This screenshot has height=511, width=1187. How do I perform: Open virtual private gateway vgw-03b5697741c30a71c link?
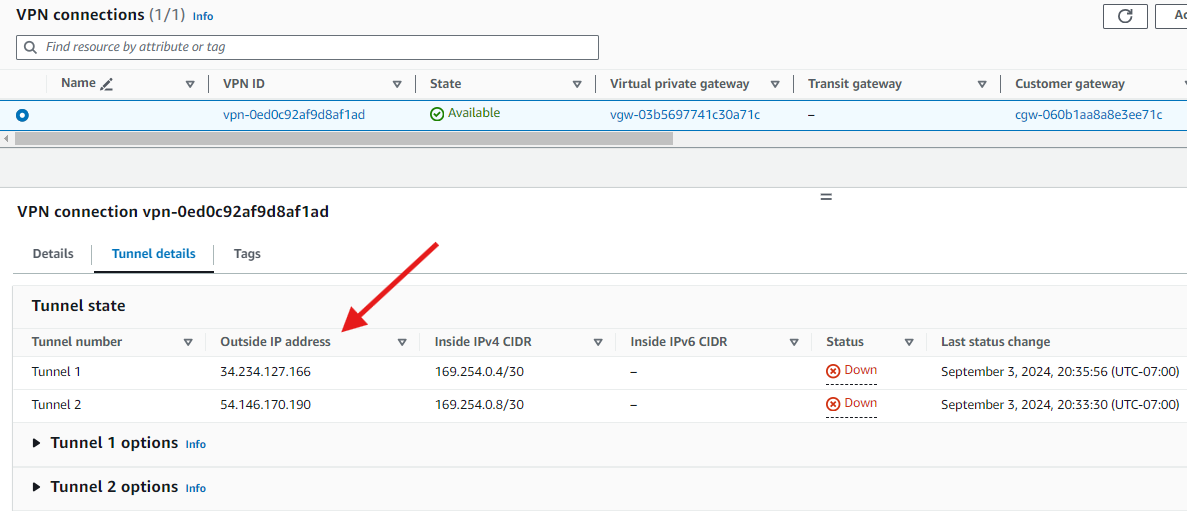coord(685,115)
